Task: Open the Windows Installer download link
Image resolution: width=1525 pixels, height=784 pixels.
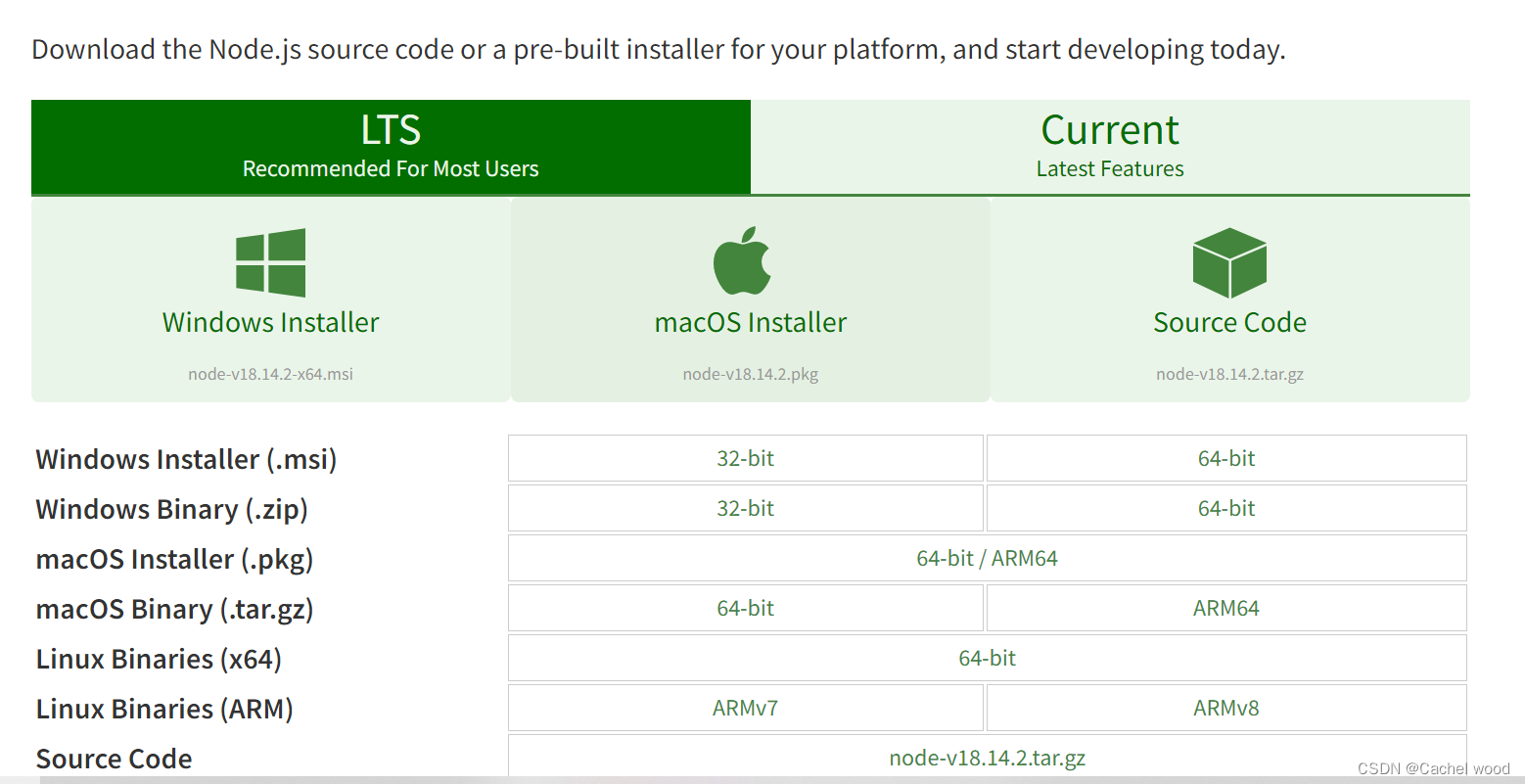Action: (271, 300)
